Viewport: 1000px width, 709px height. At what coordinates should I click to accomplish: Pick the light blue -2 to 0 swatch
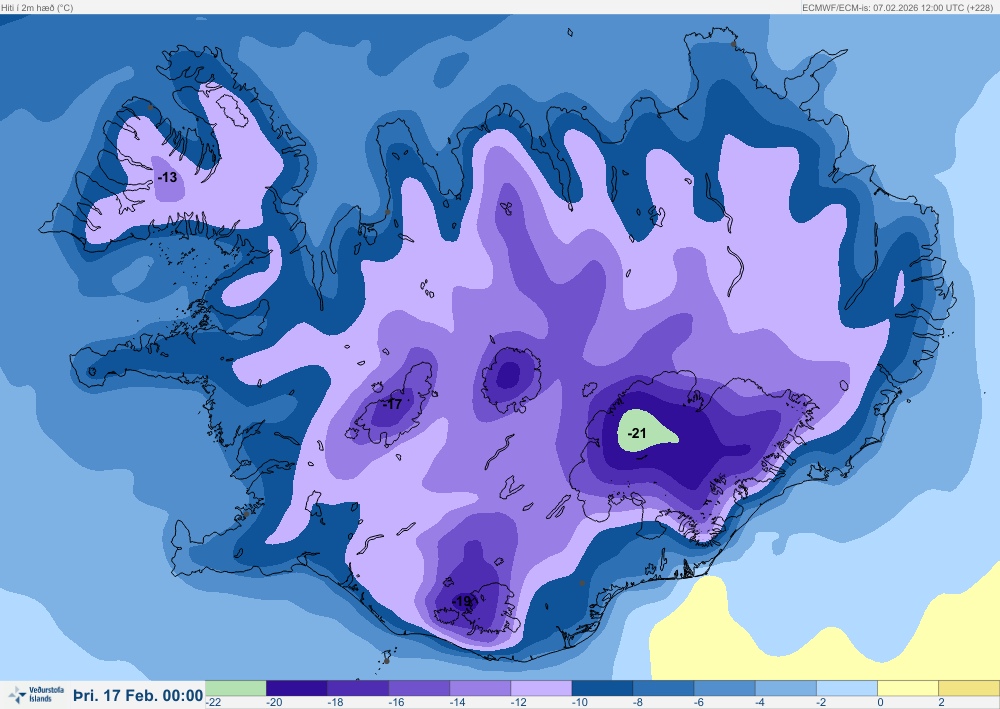click(848, 688)
